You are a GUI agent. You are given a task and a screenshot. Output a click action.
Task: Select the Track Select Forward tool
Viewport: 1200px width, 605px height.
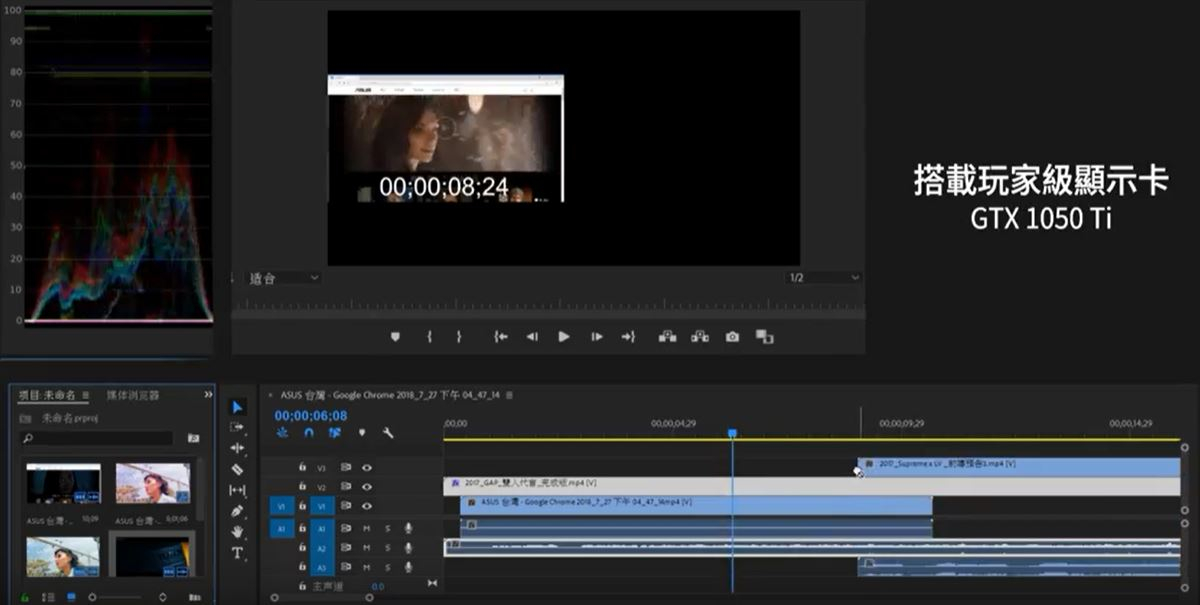click(x=237, y=427)
